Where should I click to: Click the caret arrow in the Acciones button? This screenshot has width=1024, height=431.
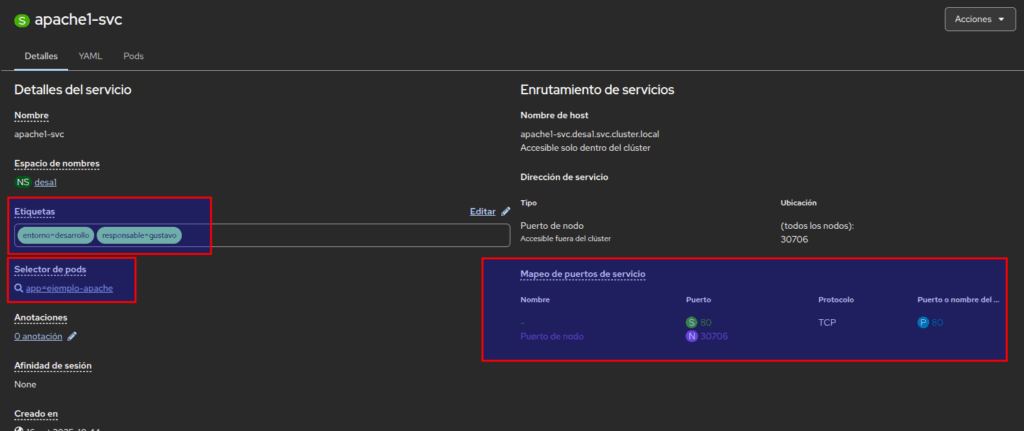pos(1000,19)
